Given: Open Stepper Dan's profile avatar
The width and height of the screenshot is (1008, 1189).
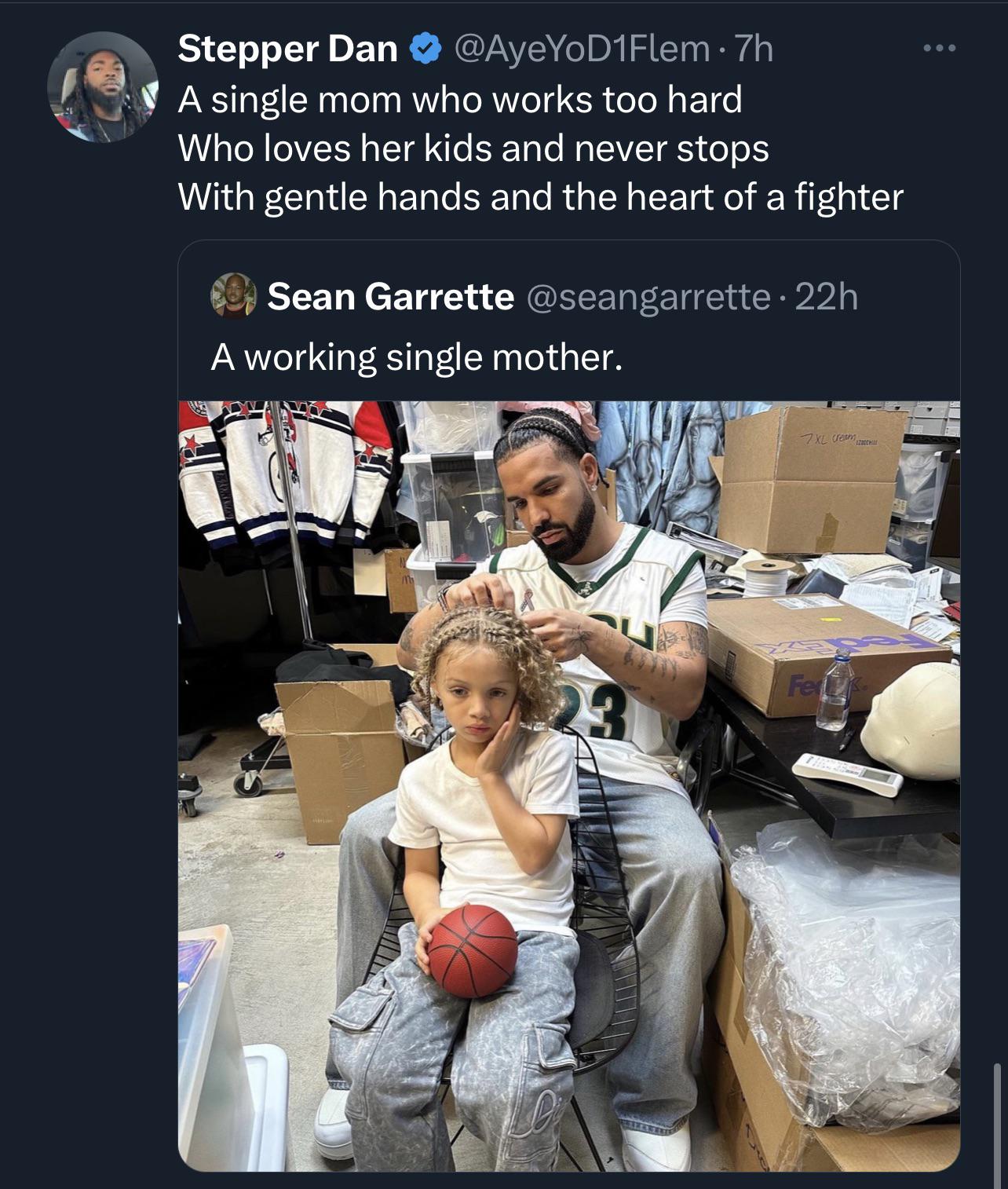Looking at the screenshot, I should point(103,87).
